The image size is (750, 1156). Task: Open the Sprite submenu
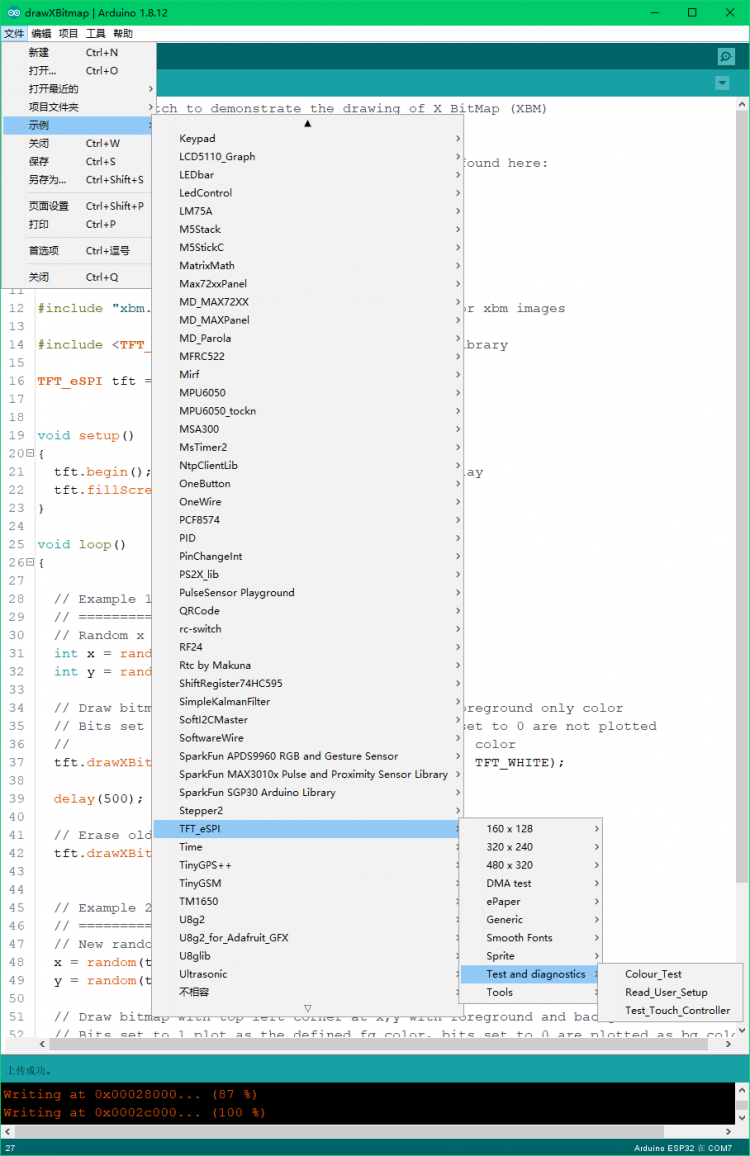(531, 955)
